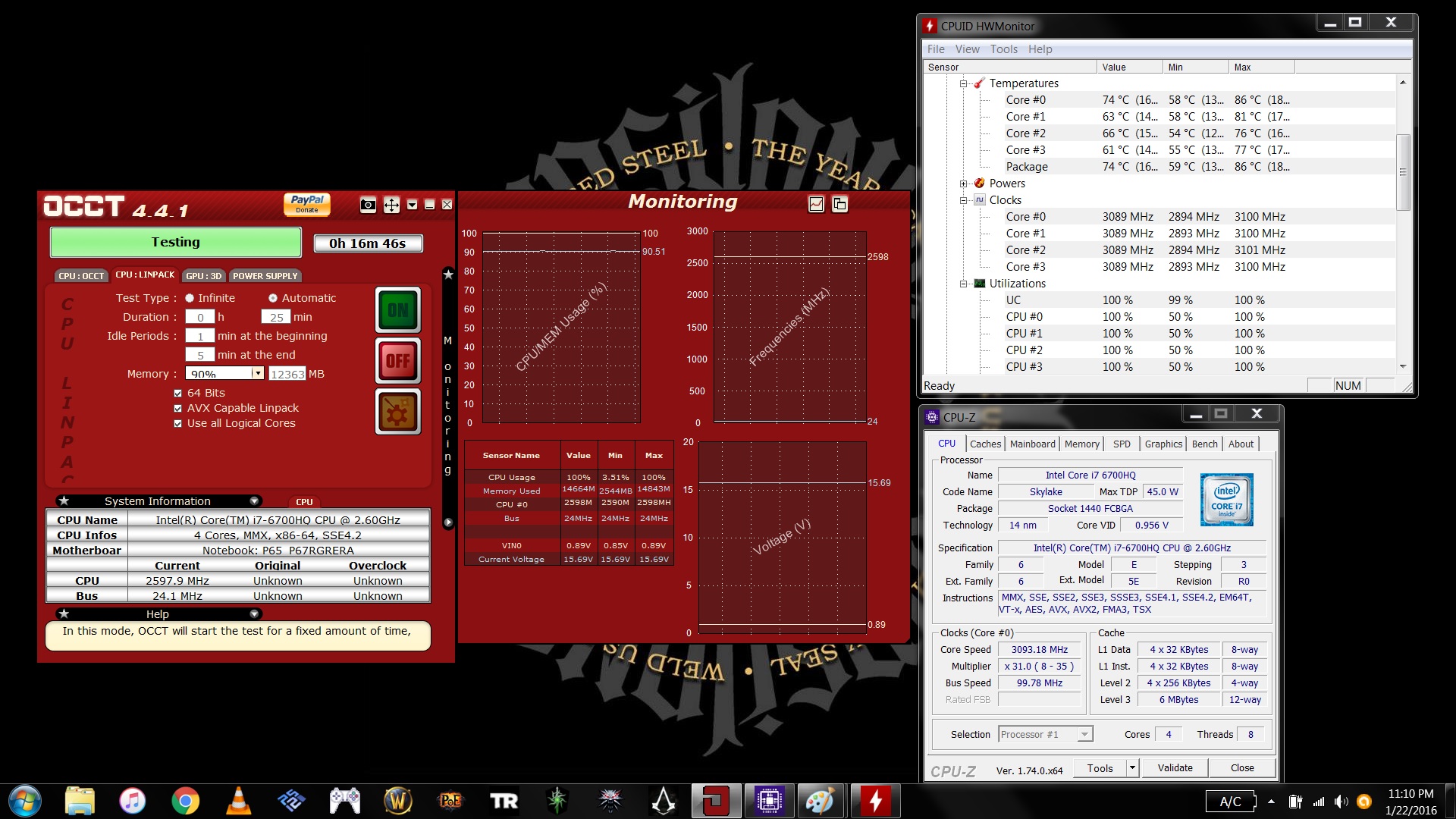Open the File menu in HWMonitor
Image resolution: width=1456 pixels, height=819 pixels.
(936, 49)
